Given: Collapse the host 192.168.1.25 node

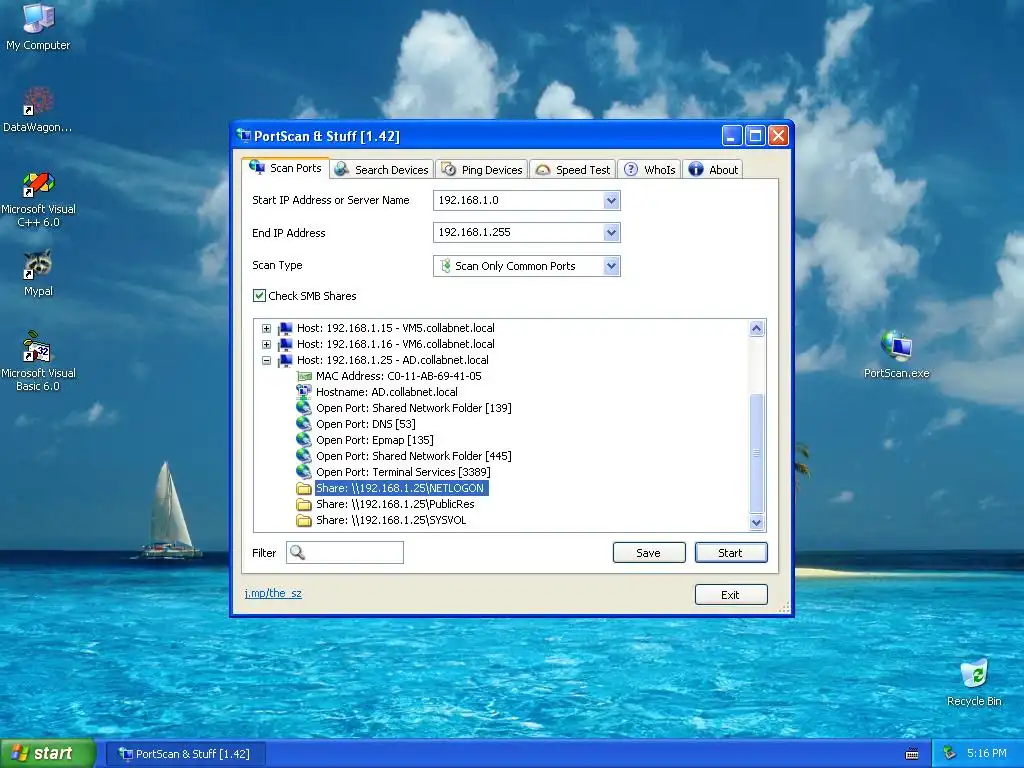Looking at the screenshot, I should tap(266, 360).
